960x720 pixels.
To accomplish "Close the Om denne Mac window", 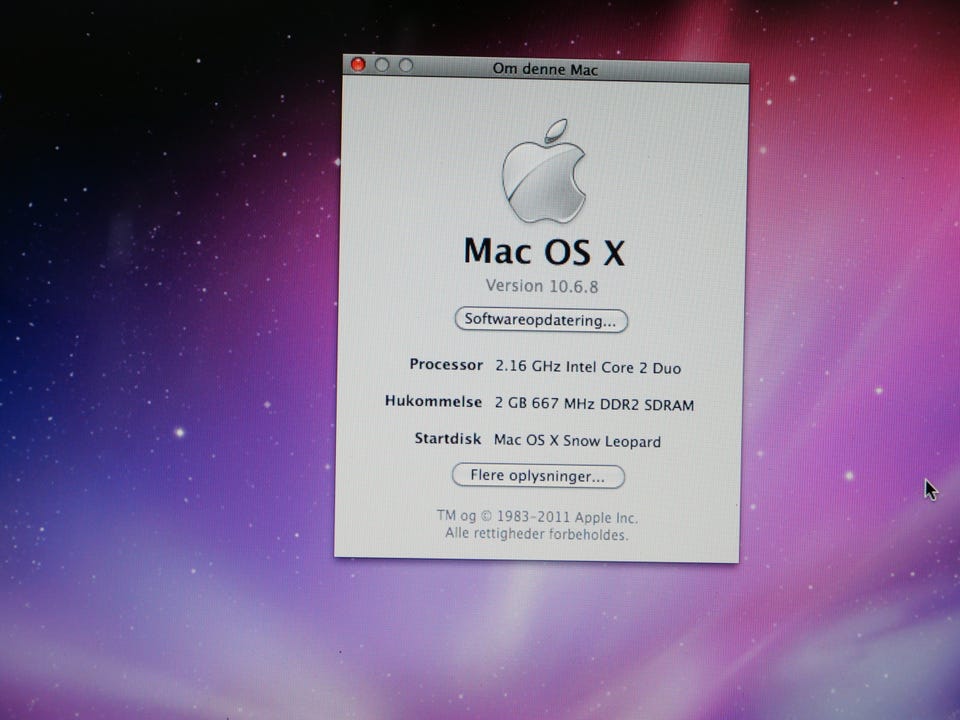I will coord(358,64).
